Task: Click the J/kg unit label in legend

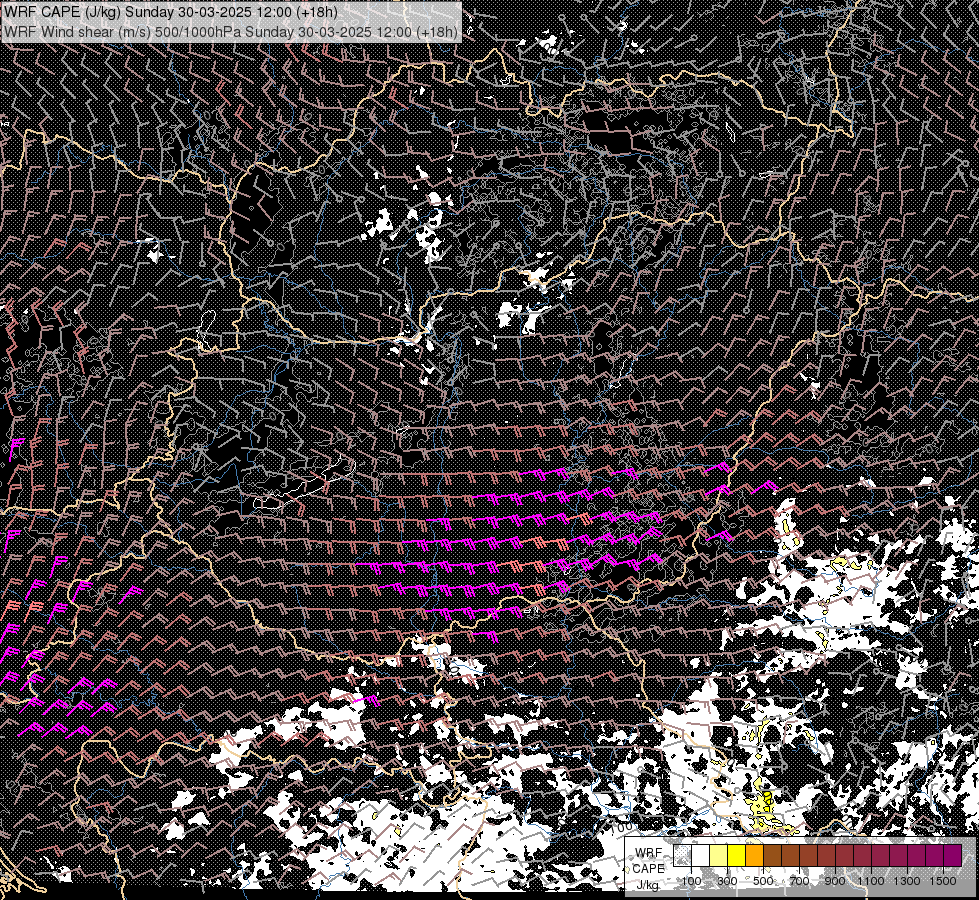Action: pyautogui.click(x=647, y=885)
